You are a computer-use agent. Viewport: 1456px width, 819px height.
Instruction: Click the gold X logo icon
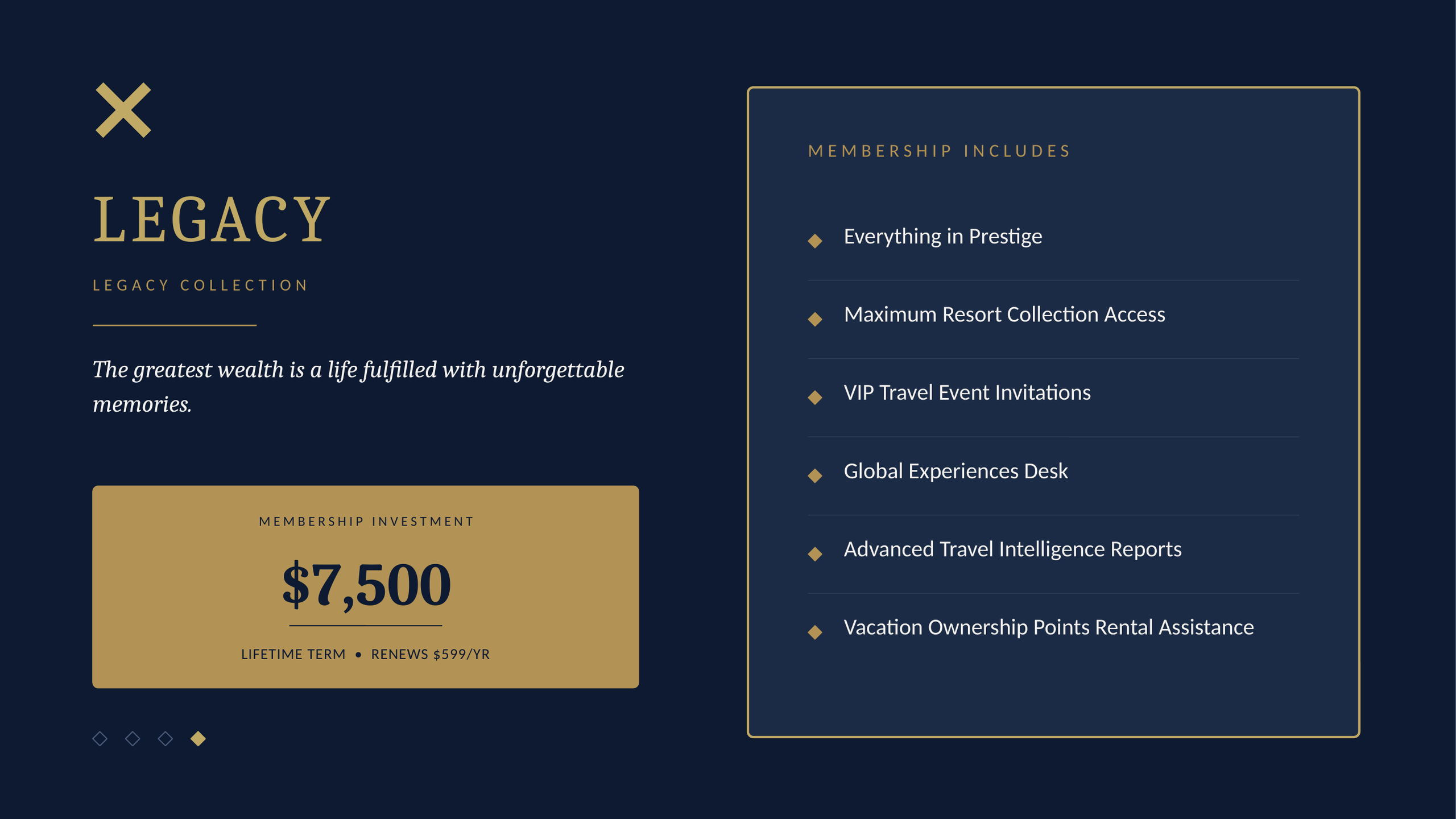pos(123,110)
